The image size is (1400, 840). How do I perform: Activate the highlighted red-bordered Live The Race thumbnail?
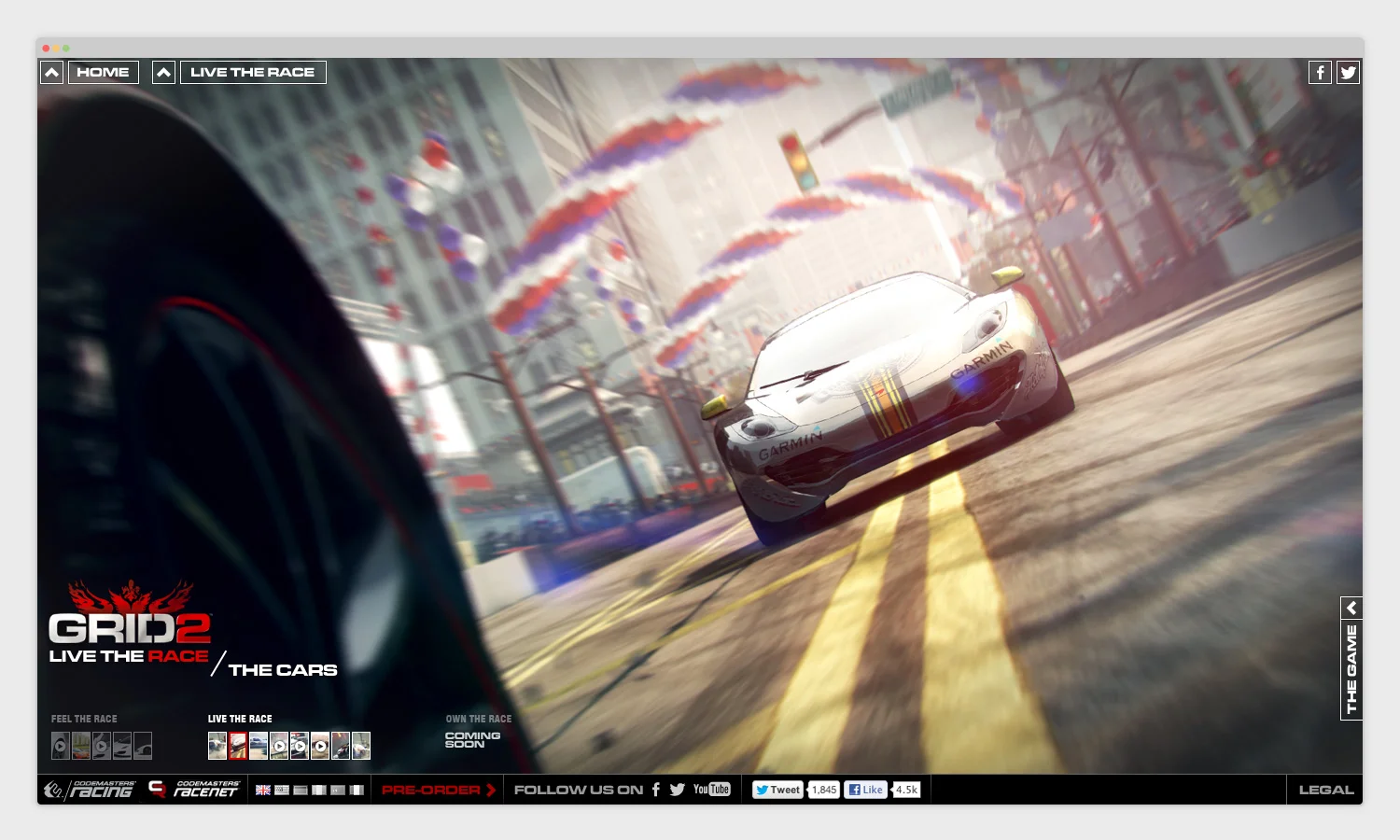click(x=237, y=746)
